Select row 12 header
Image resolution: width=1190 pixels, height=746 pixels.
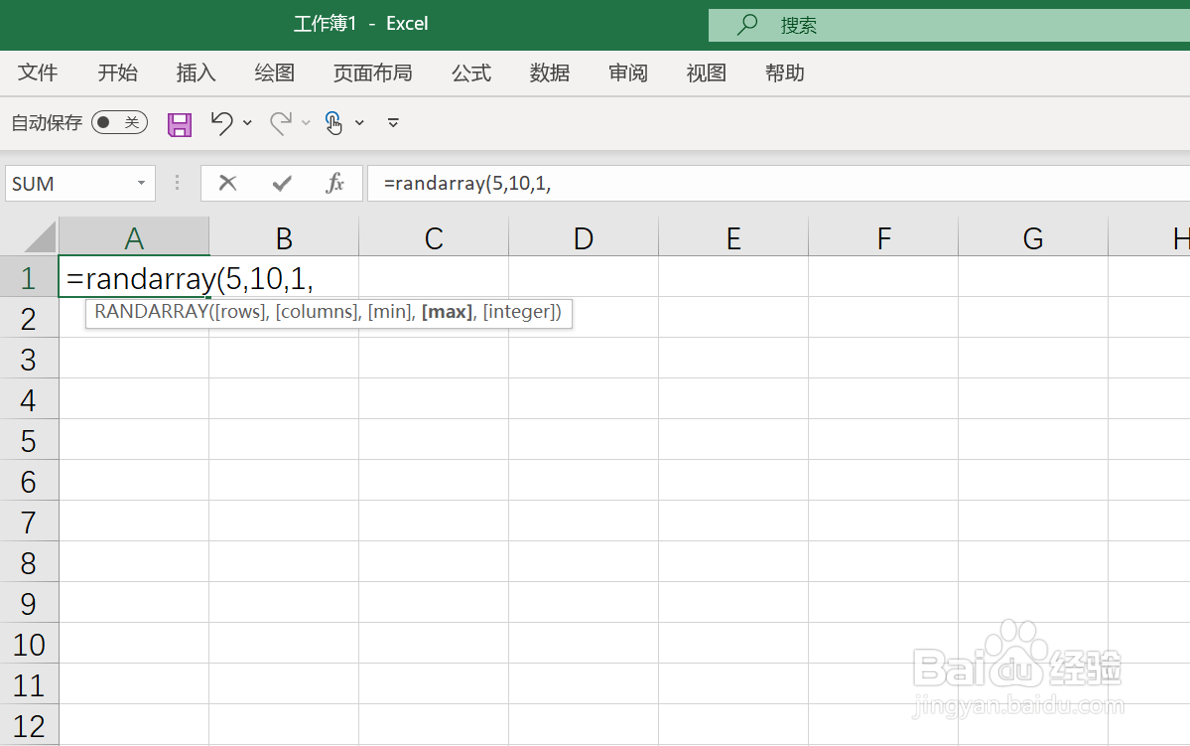point(29,726)
